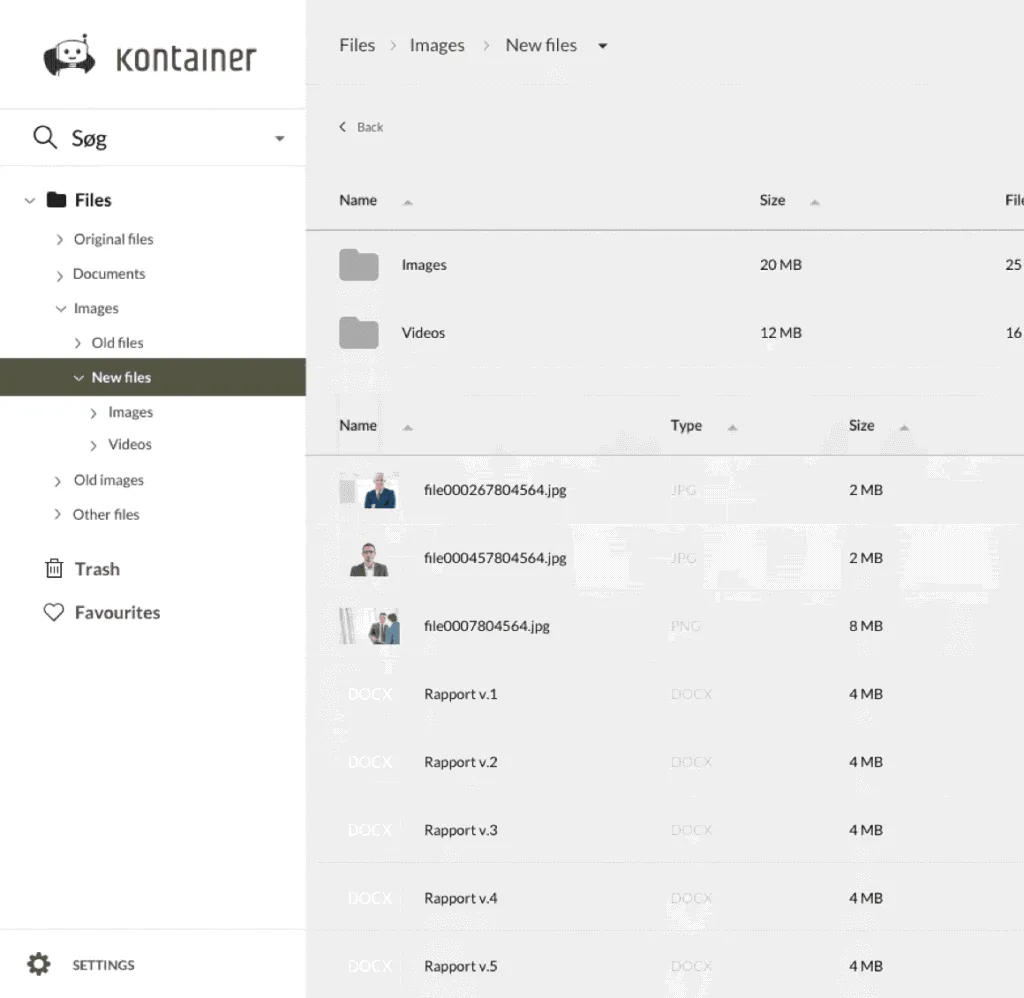Click the 20 MB size of Images folder
1024x998 pixels.
point(780,265)
